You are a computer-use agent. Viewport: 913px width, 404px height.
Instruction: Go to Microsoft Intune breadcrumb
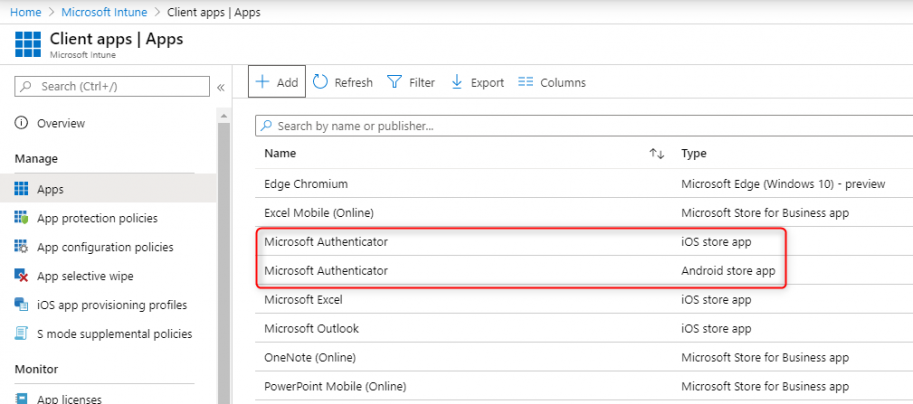pyautogui.click(x=104, y=12)
